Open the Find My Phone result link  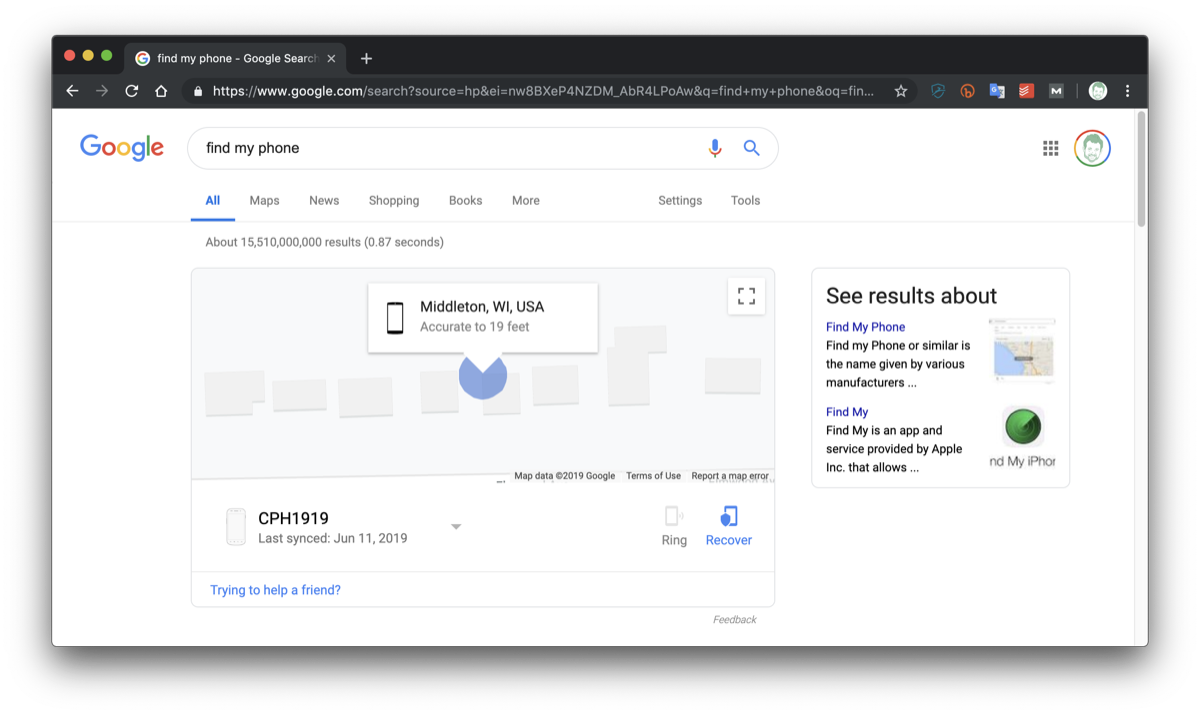pos(865,327)
